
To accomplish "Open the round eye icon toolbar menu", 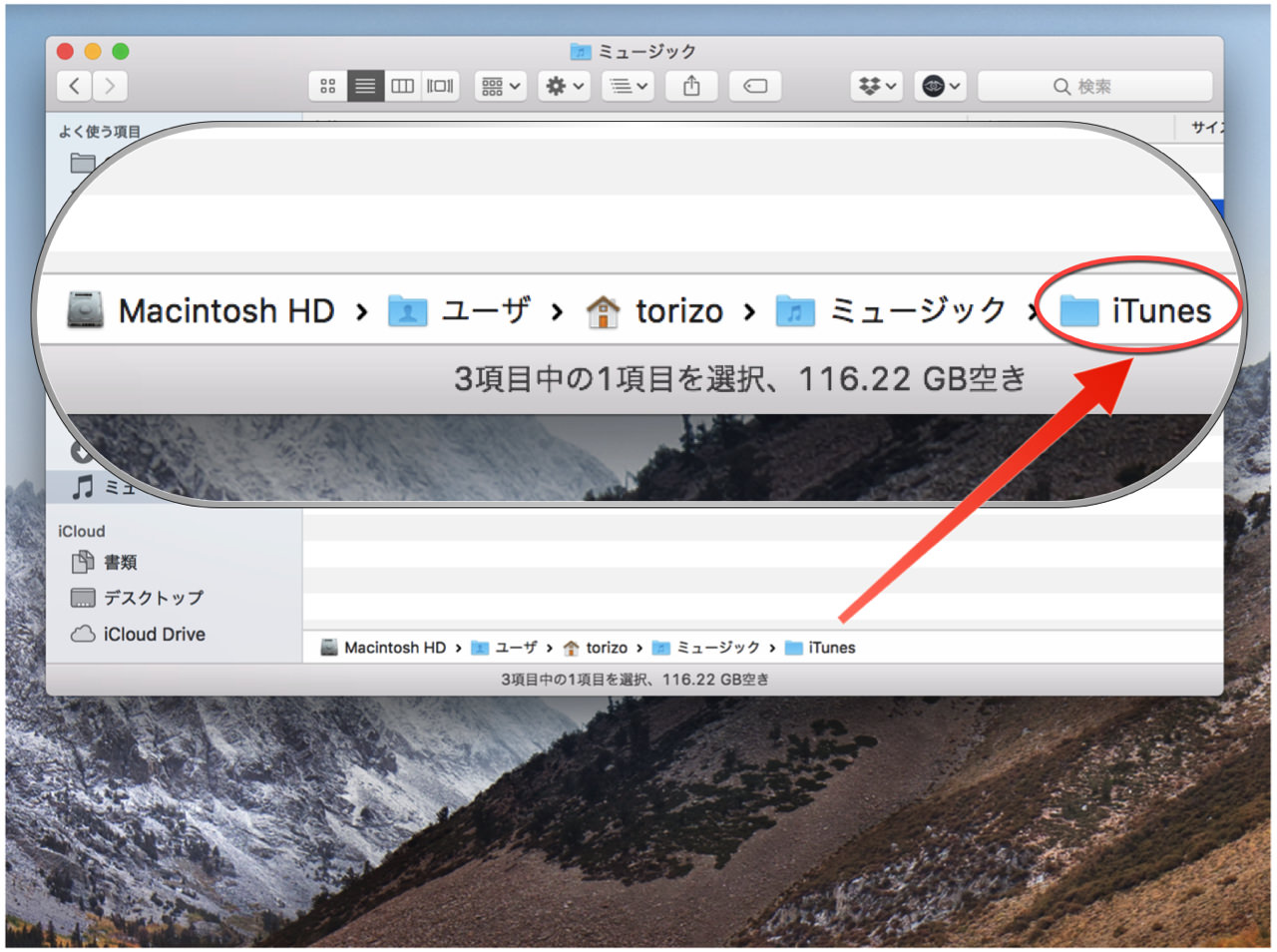I will [941, 86].
